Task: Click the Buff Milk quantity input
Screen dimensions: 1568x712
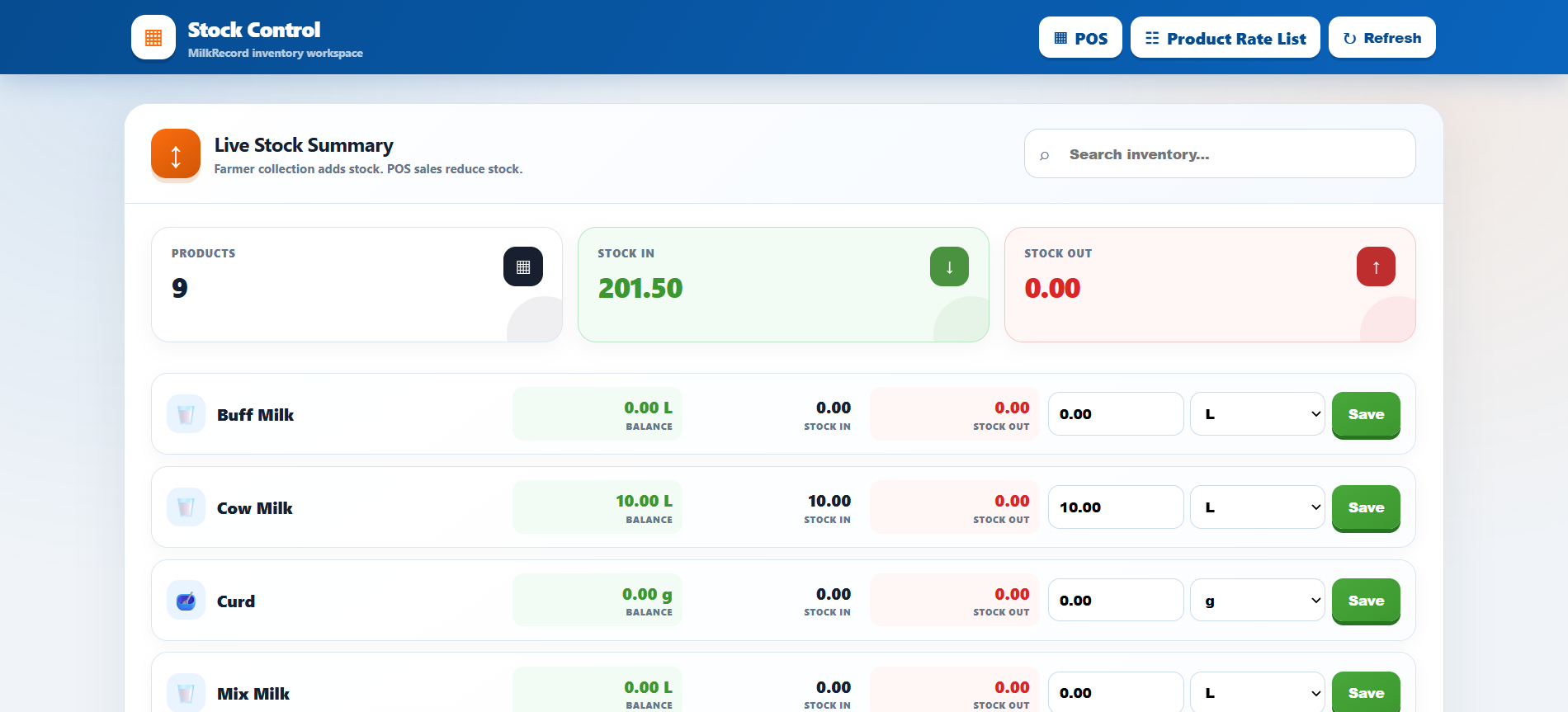Action: [1116, 414]
